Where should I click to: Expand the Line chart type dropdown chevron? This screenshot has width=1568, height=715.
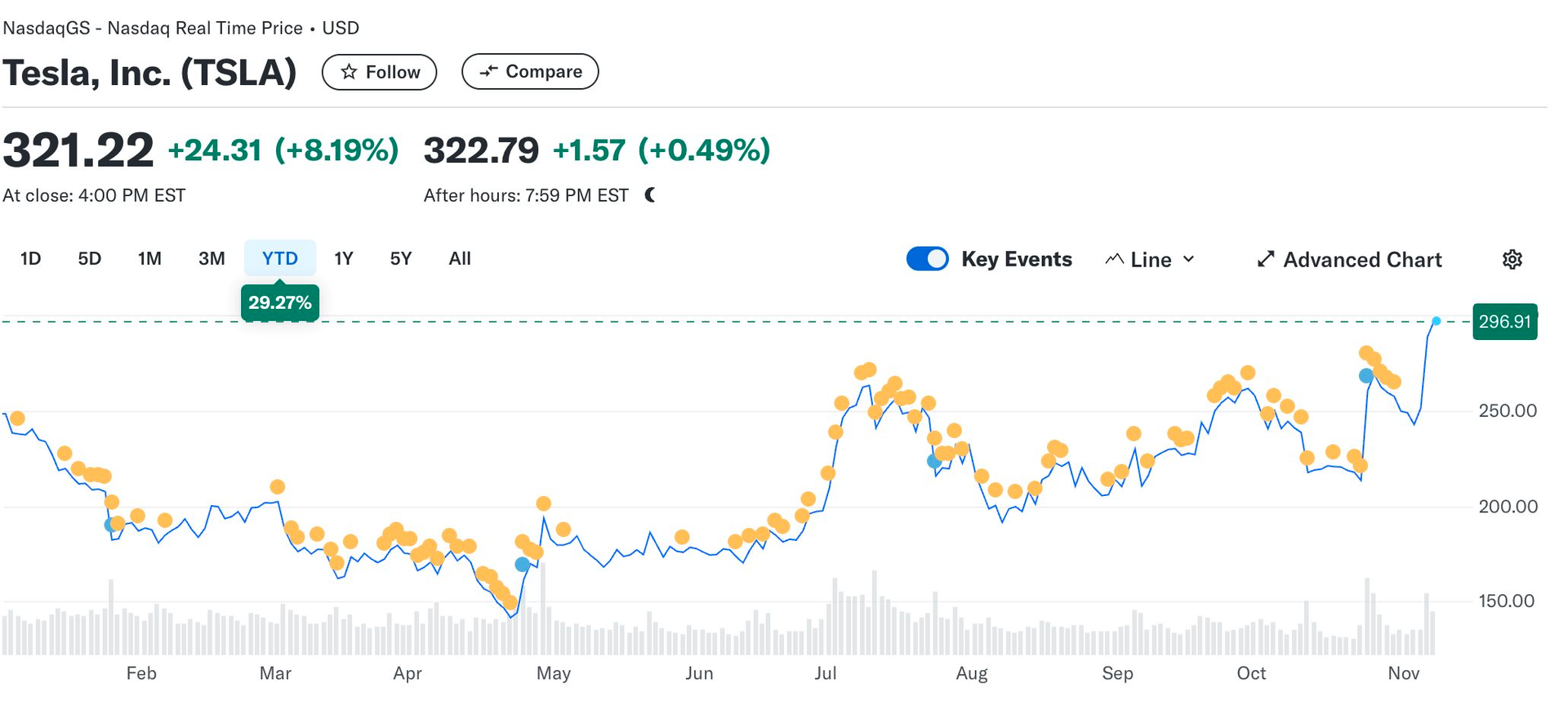pos(1189,260)
